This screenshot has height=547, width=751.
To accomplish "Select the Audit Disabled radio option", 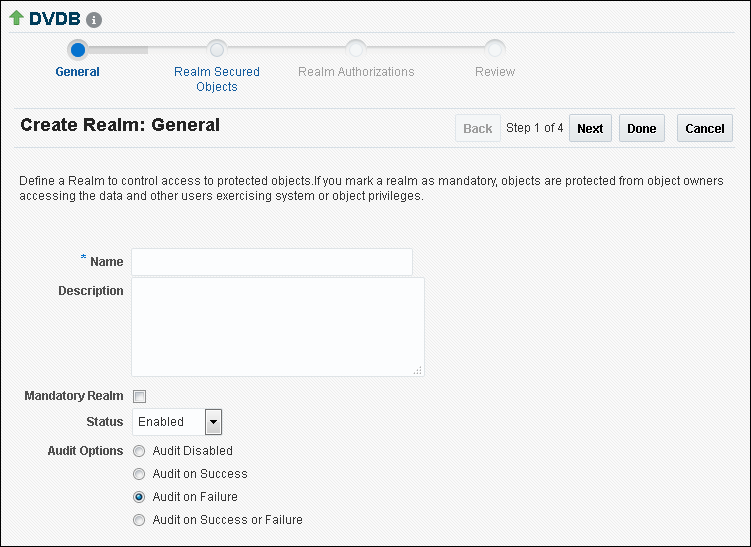I will (139, 451).
